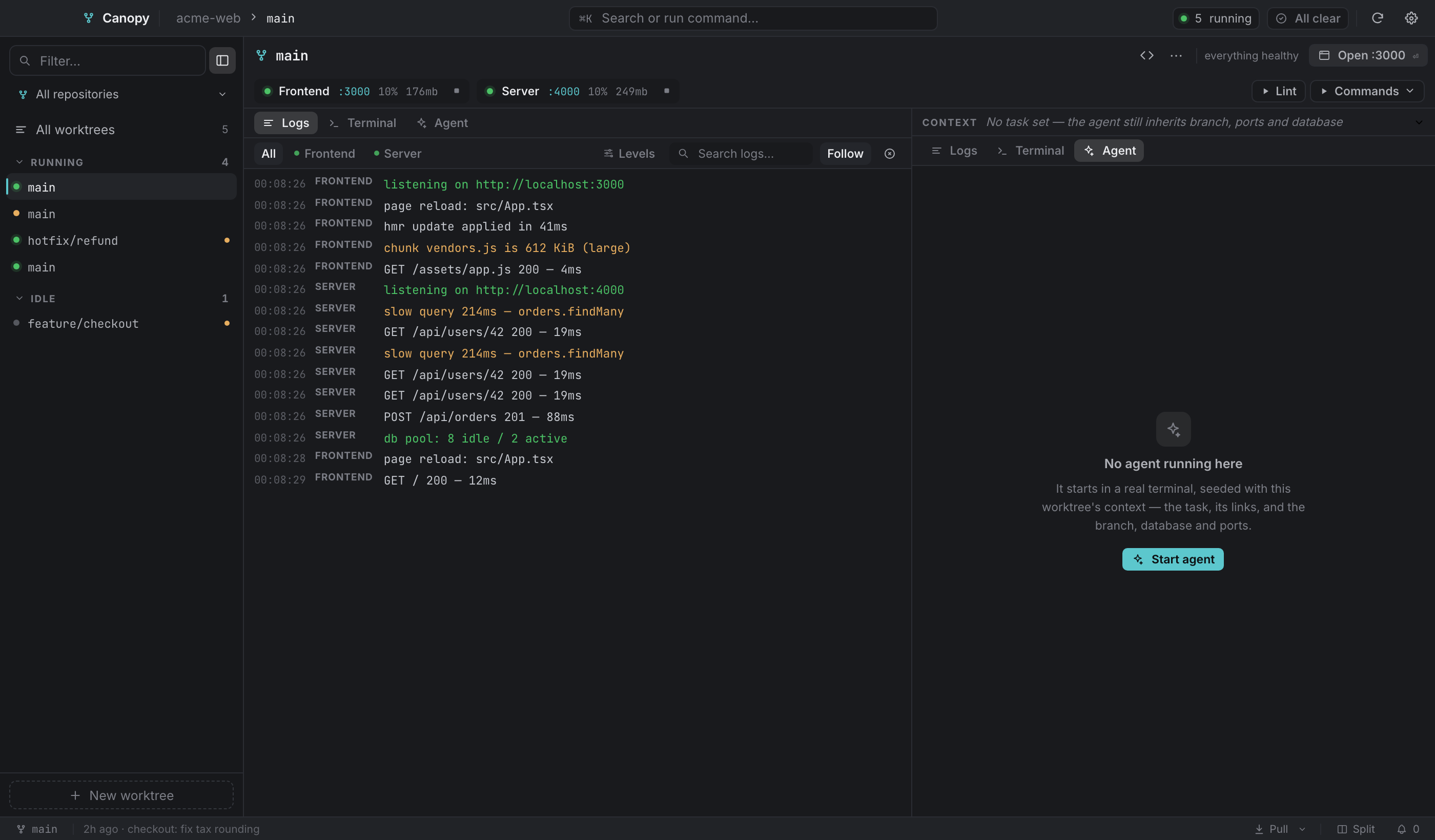Click the Server service chip
This screenshot has width=1435, height=840.
[578, 91]
